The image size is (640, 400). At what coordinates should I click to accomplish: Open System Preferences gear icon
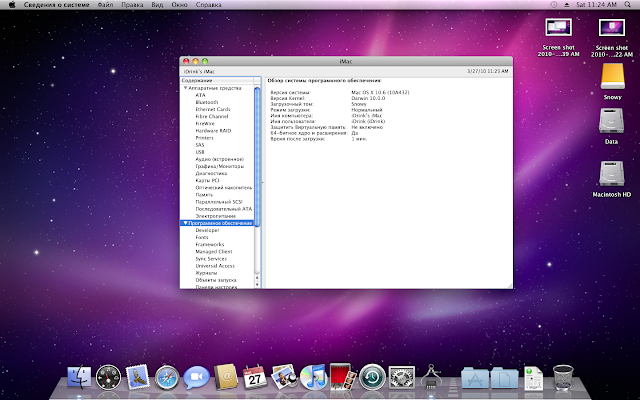[x=400, y=379]
